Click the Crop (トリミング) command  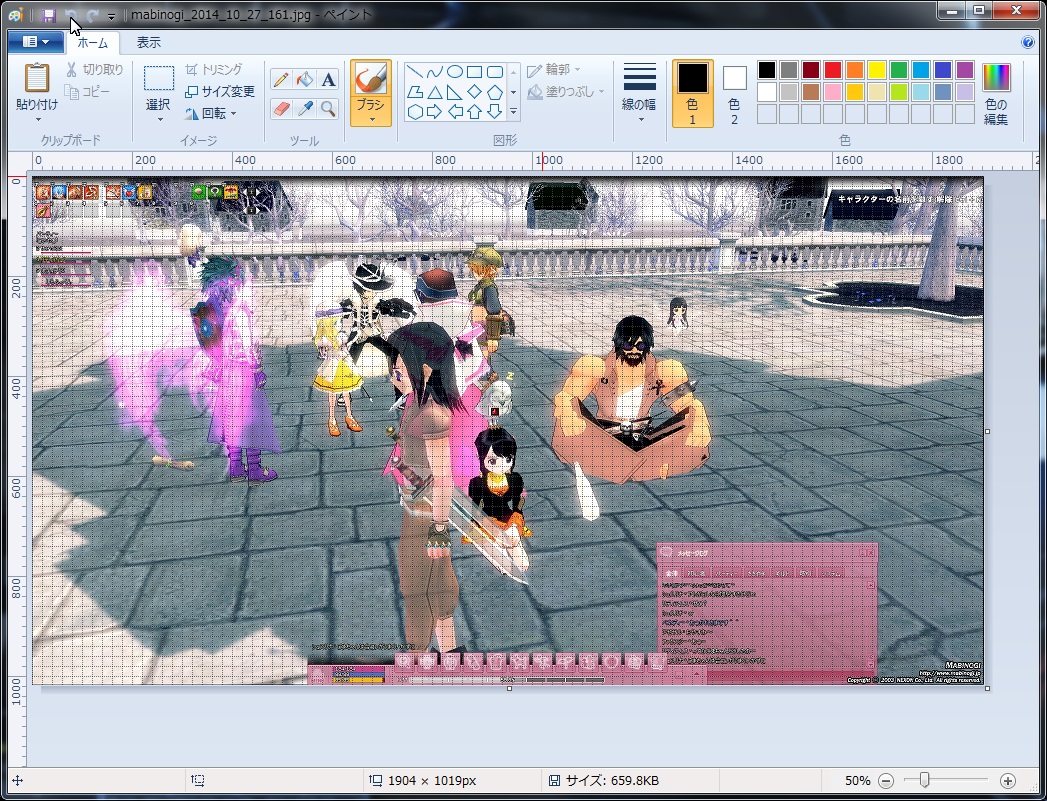point(214,69)
